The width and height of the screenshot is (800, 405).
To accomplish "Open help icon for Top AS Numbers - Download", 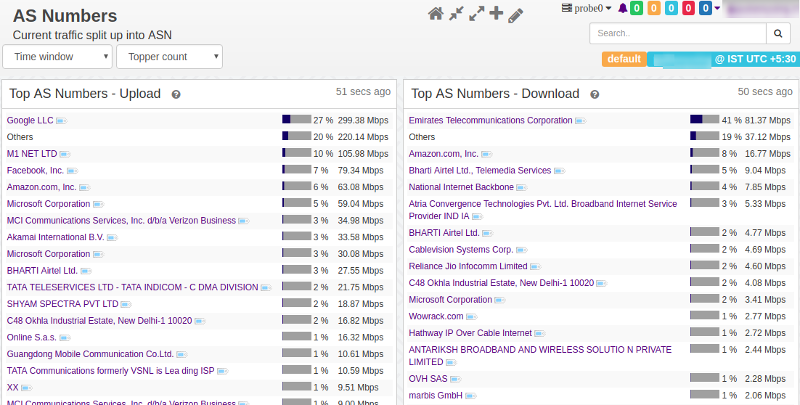I will 594,95.
